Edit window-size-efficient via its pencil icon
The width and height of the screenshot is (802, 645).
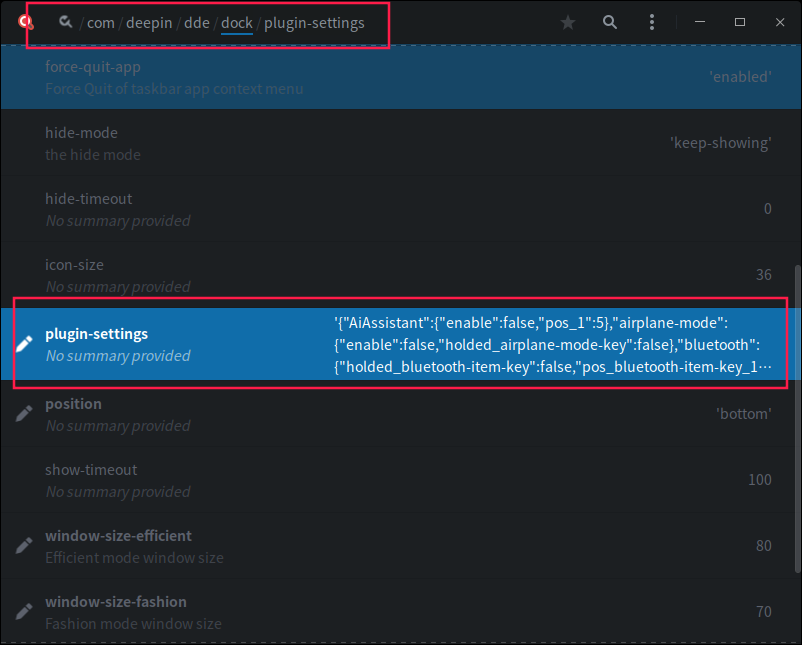(23, 544)
